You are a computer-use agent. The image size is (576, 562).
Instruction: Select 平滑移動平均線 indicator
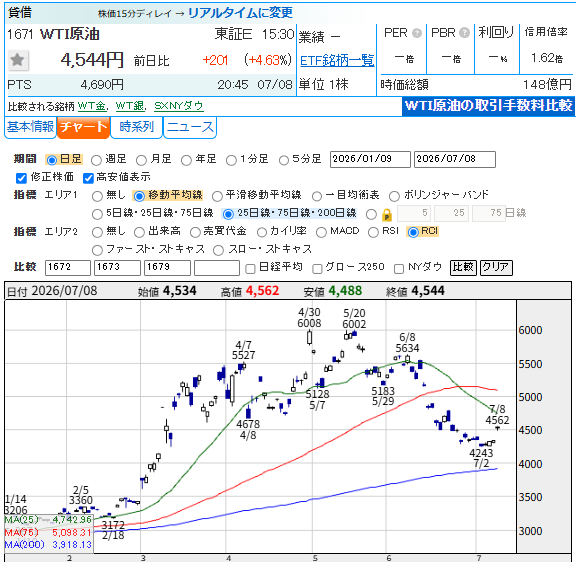217,196
